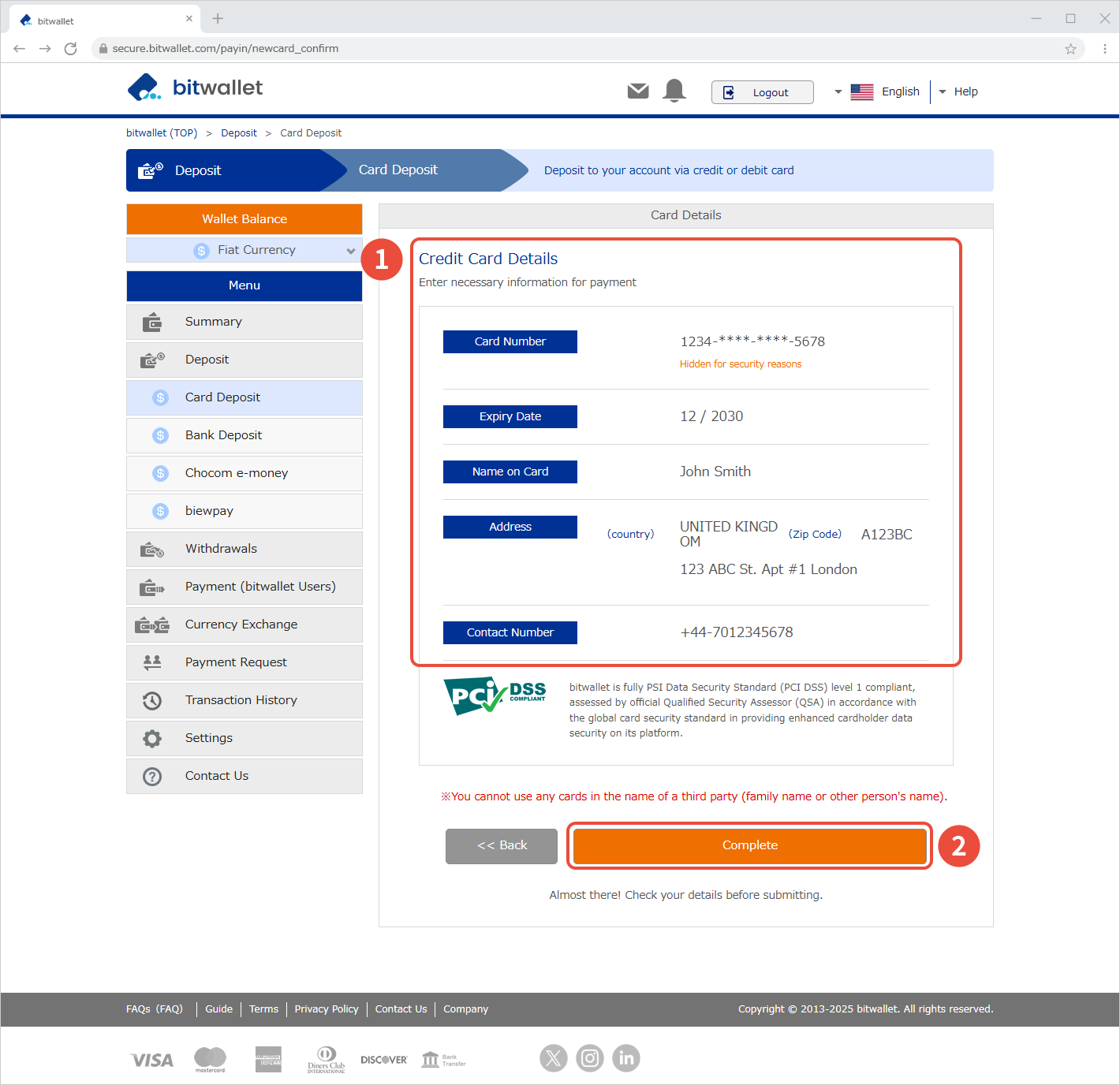The image size is (1120, 1085).
Task: Reload the page using browser refresh
Action: click(x=71, y=49)
